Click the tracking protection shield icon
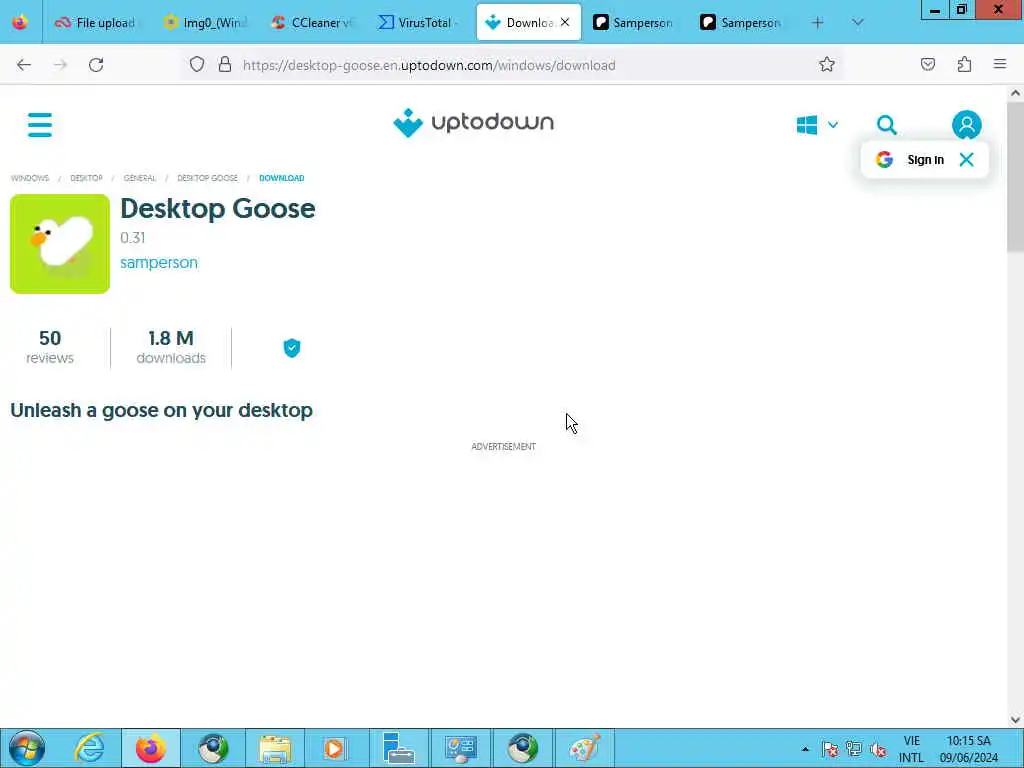The height and width of the screenshot is (768, 1024). [197, 64]
